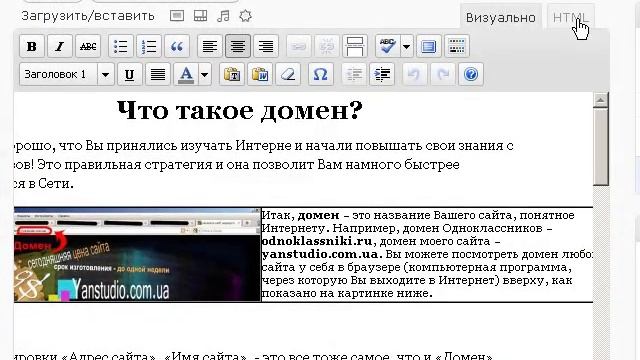Screen dimensions: 640x360
Task: Switch to the Визуально tab
Action: [501, 18]
